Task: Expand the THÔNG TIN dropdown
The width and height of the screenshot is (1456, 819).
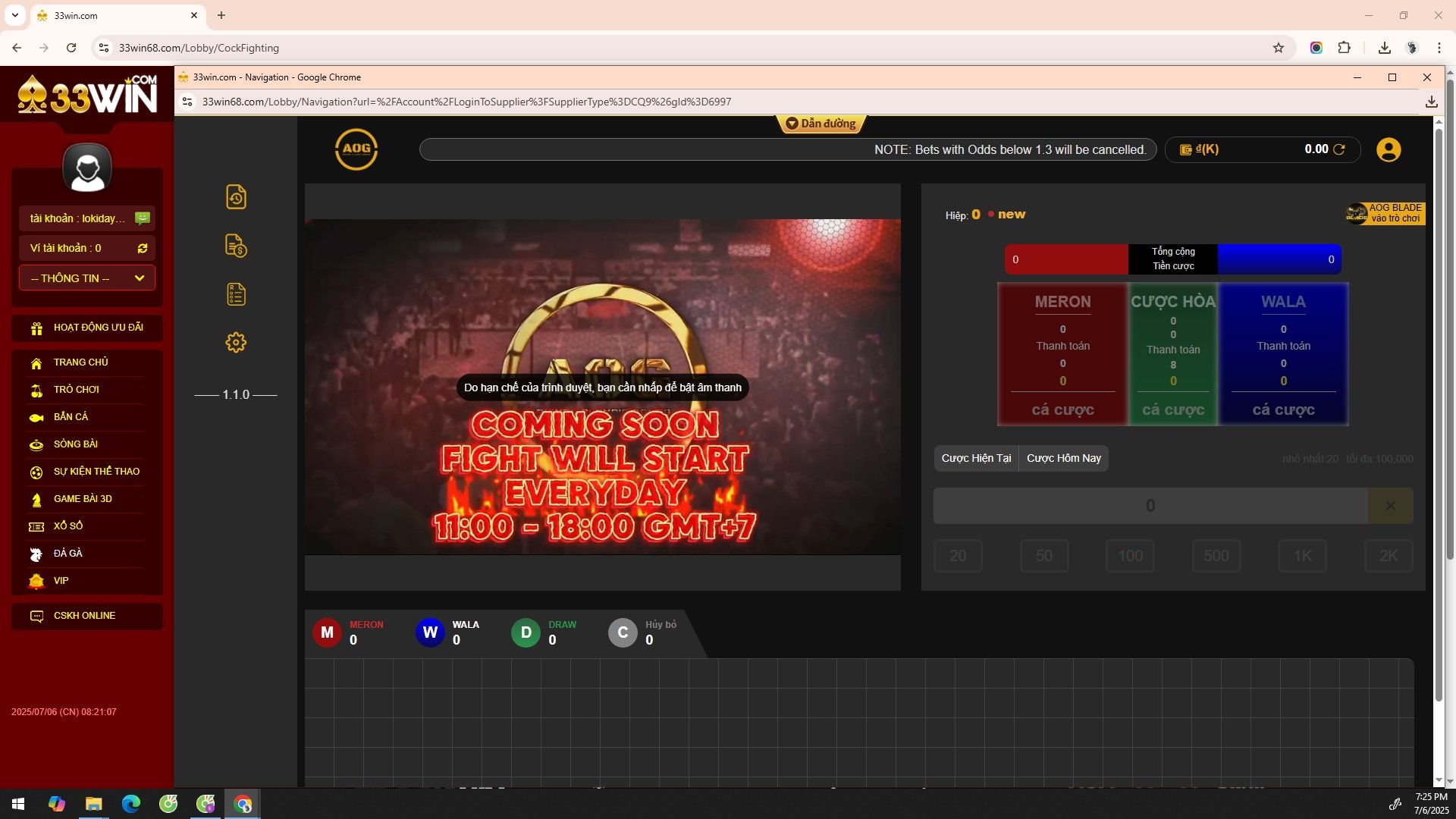Action: click(x=87, y=278)
